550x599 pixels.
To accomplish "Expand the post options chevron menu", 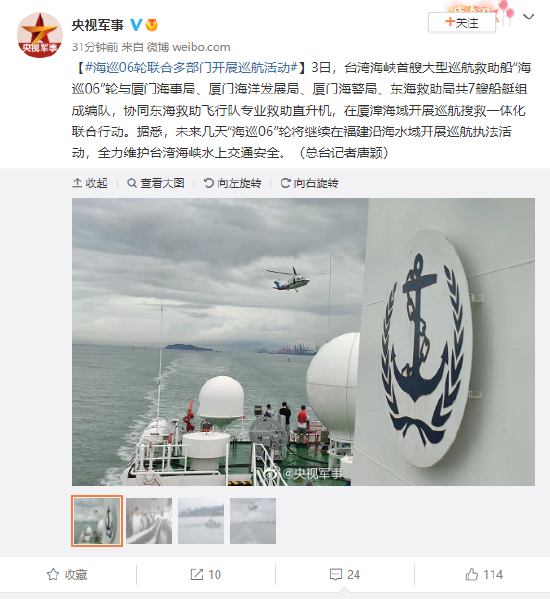I will pos(528,17).
